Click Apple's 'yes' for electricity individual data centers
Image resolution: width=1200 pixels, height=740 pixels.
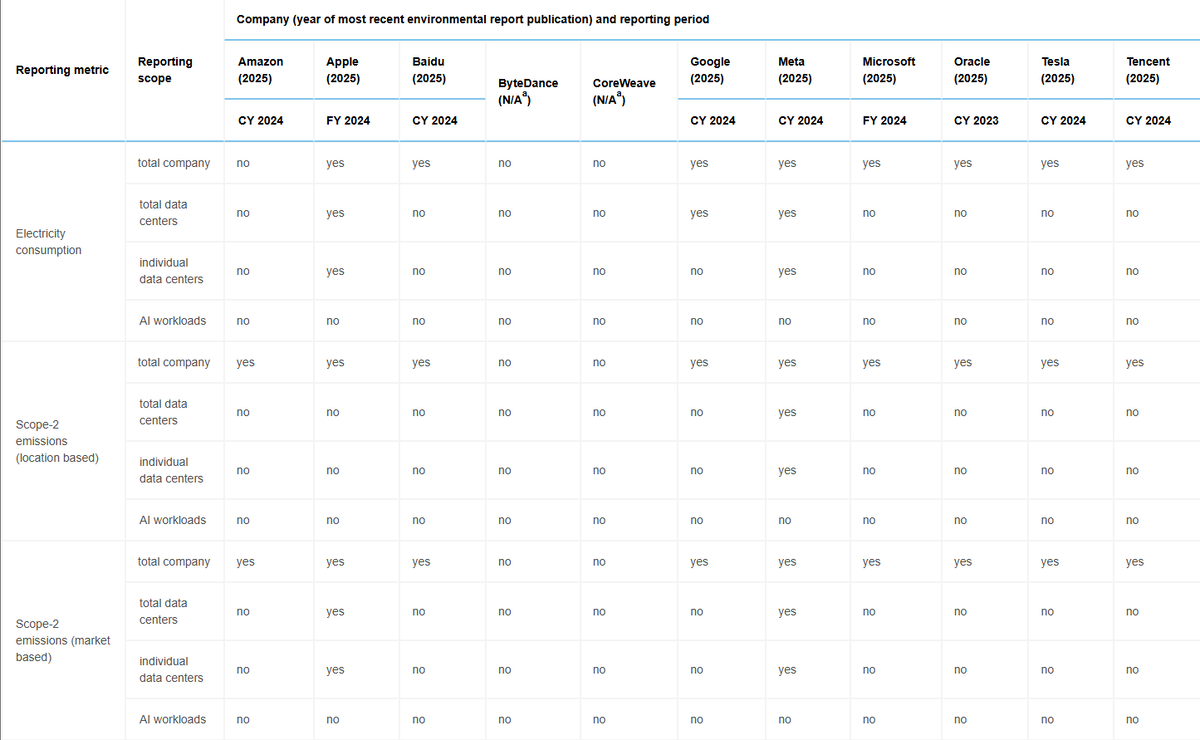tap(335, 271)
